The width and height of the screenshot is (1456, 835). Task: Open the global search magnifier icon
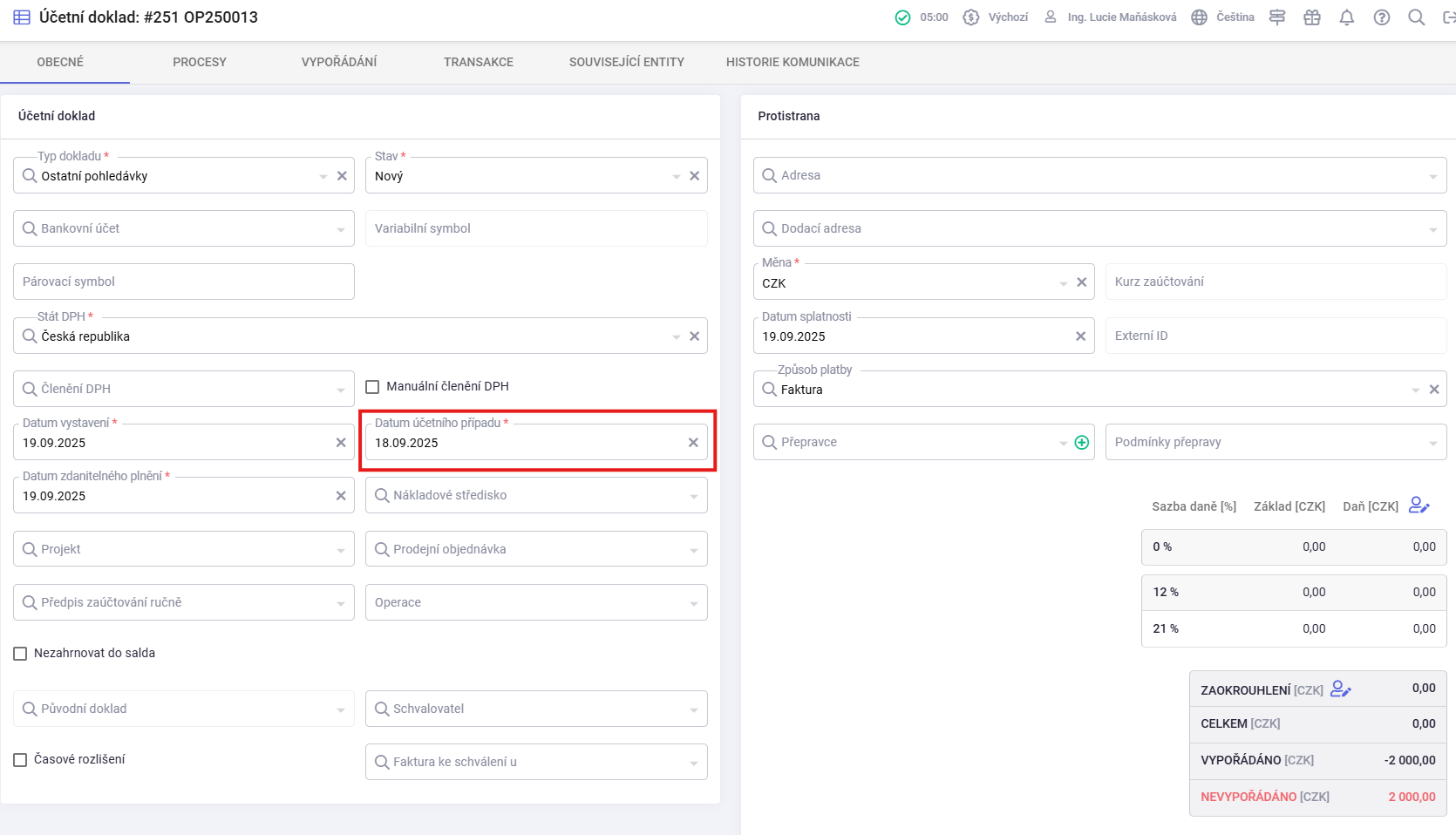(x=1417, y=17)
